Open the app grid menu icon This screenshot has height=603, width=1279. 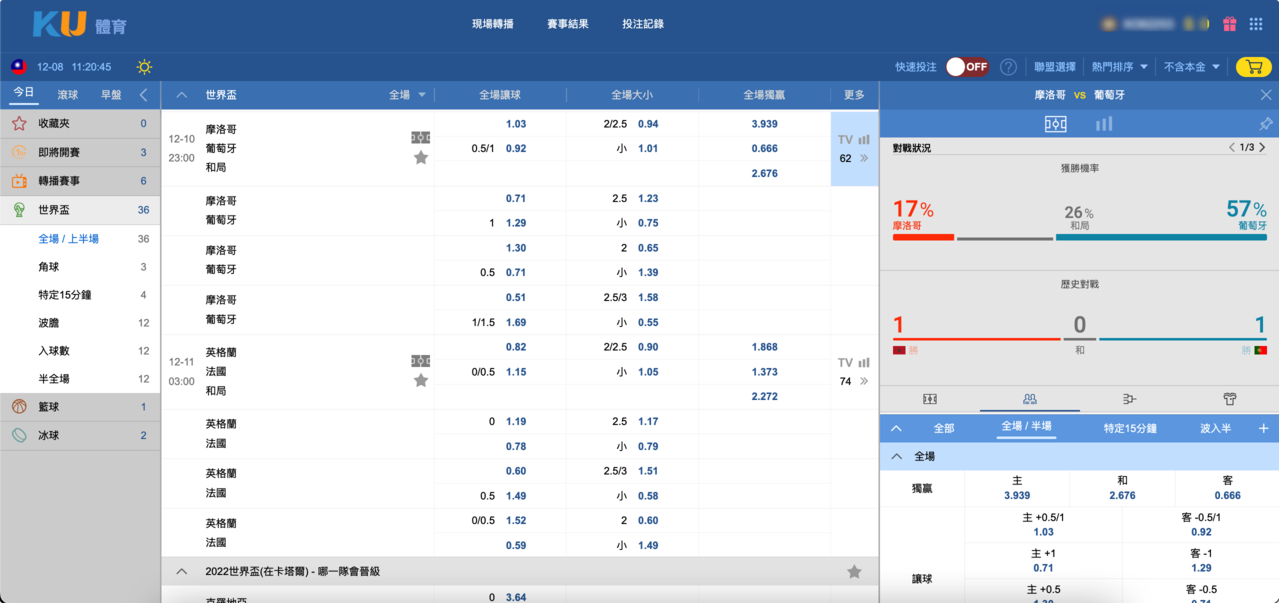point(1256,24)
